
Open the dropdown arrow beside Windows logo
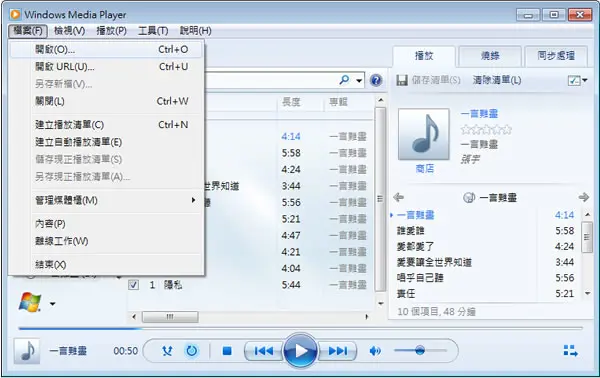(x=52, y=304)
